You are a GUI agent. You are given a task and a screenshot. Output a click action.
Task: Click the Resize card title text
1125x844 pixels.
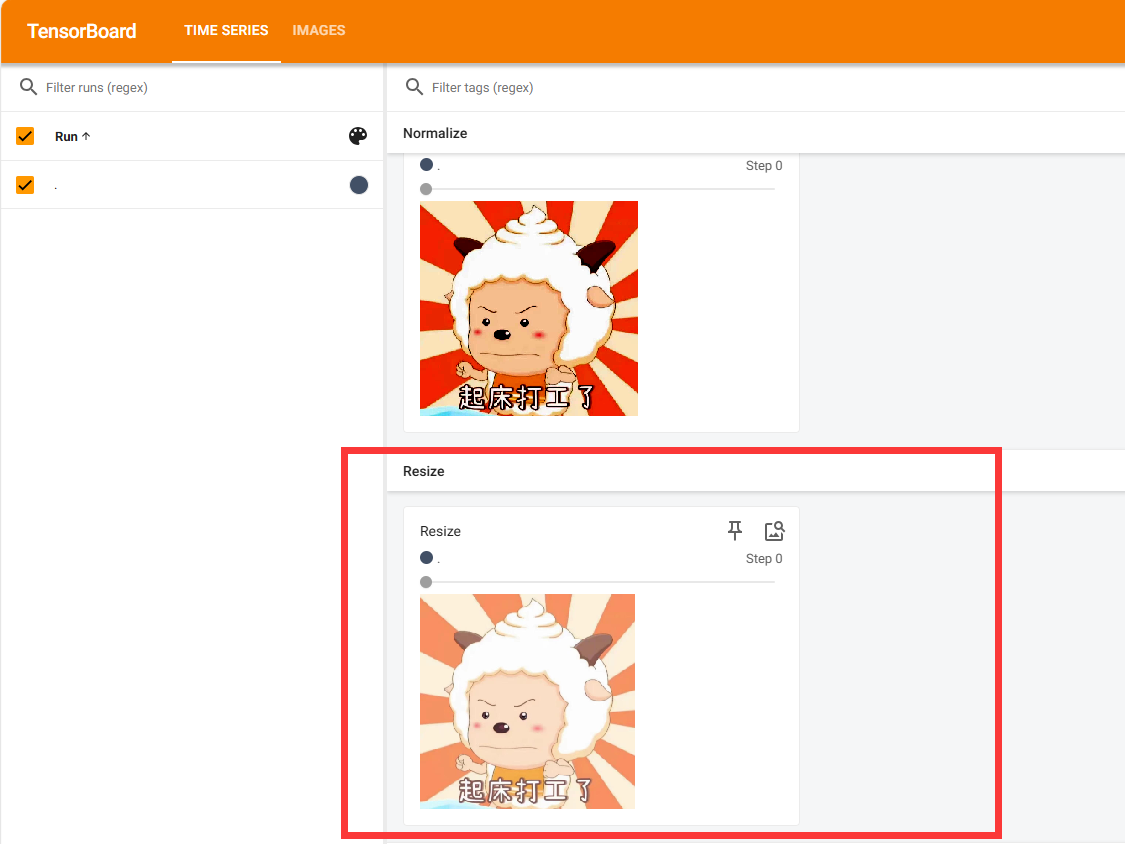point(440,531)
